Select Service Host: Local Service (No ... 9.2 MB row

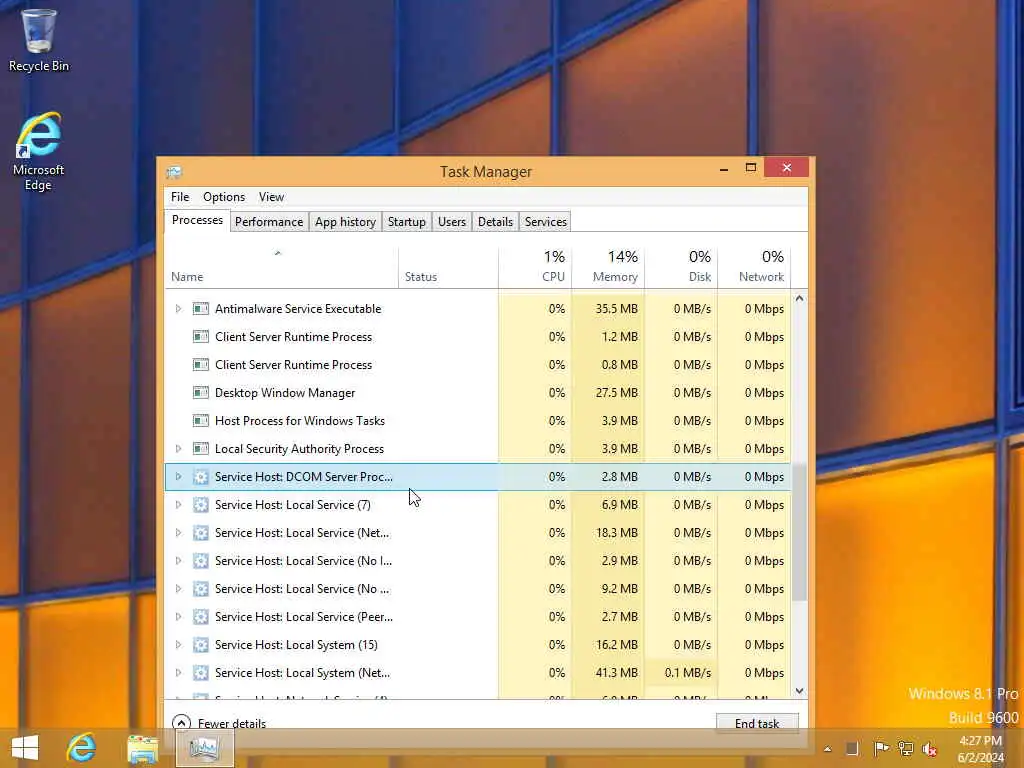(478, 588)
